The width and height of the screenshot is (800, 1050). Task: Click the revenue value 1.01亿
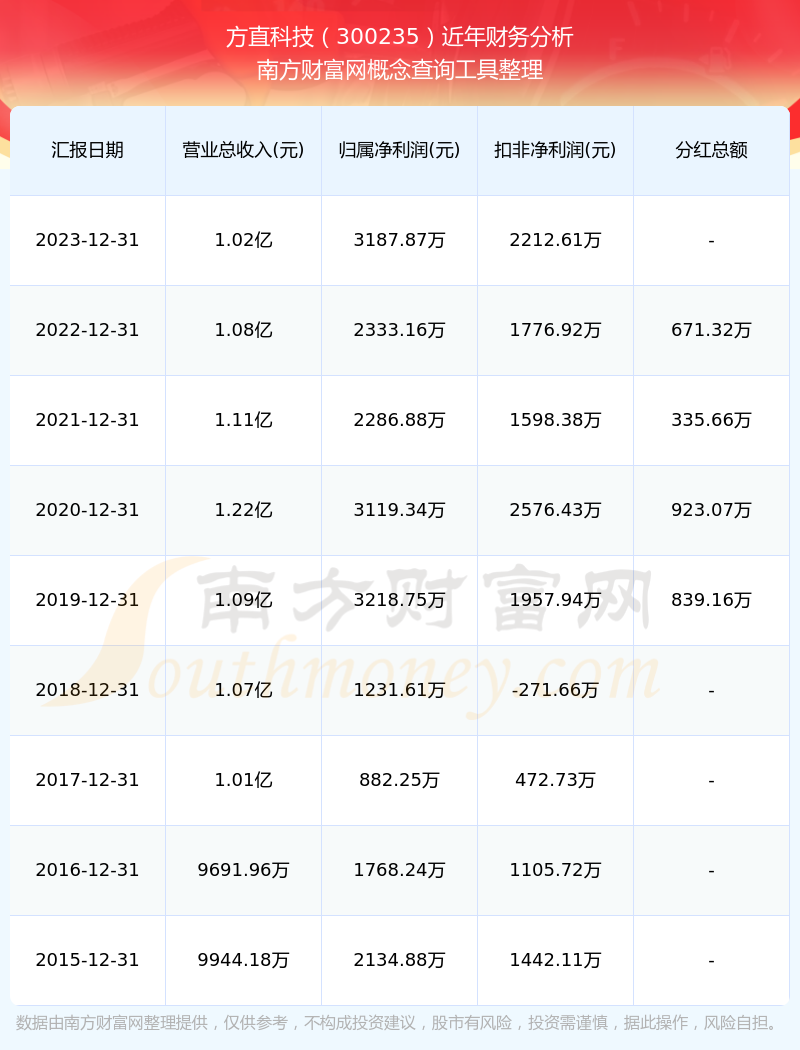click(244, 780)
